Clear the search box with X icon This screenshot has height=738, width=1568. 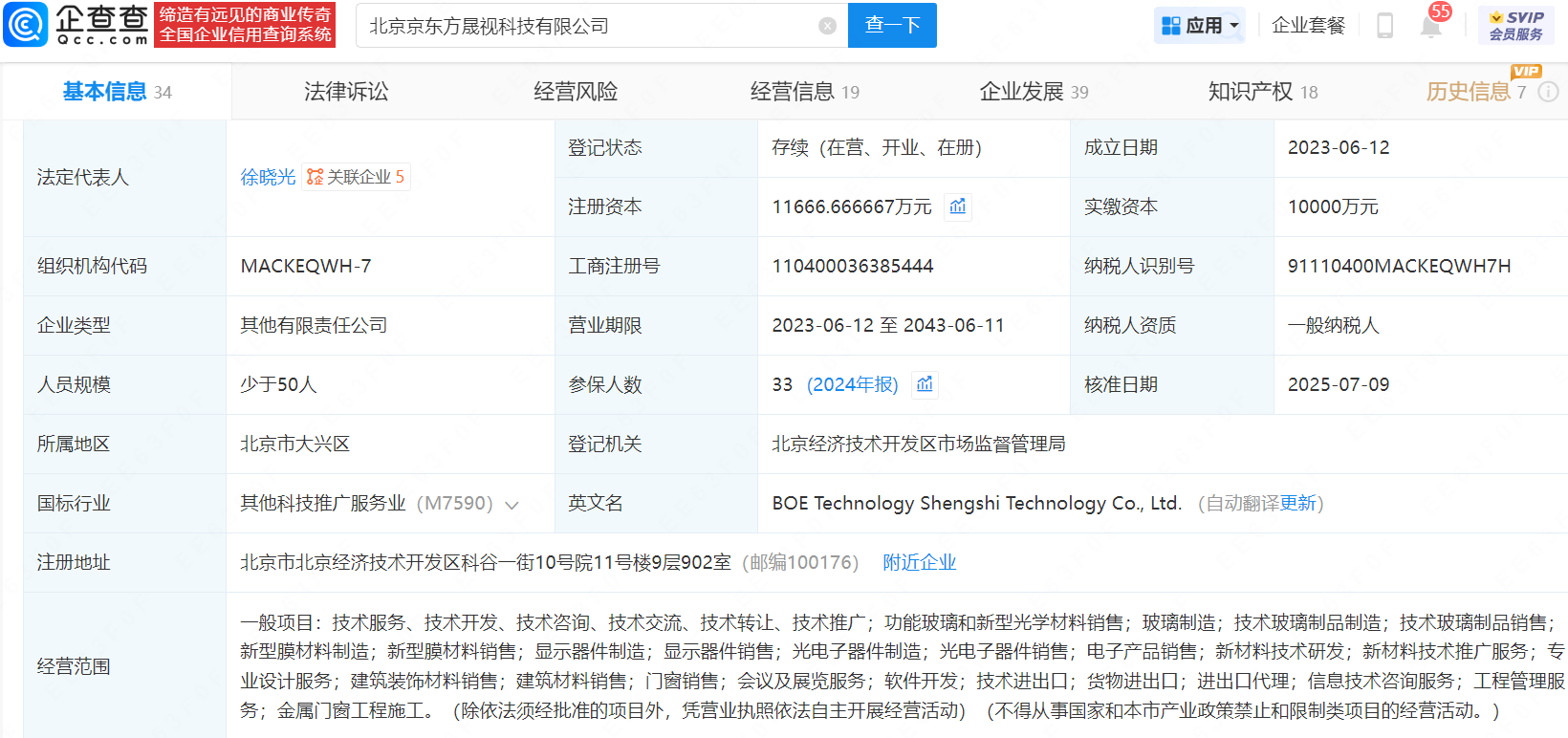pyautogui.click(x=828, y=26)
